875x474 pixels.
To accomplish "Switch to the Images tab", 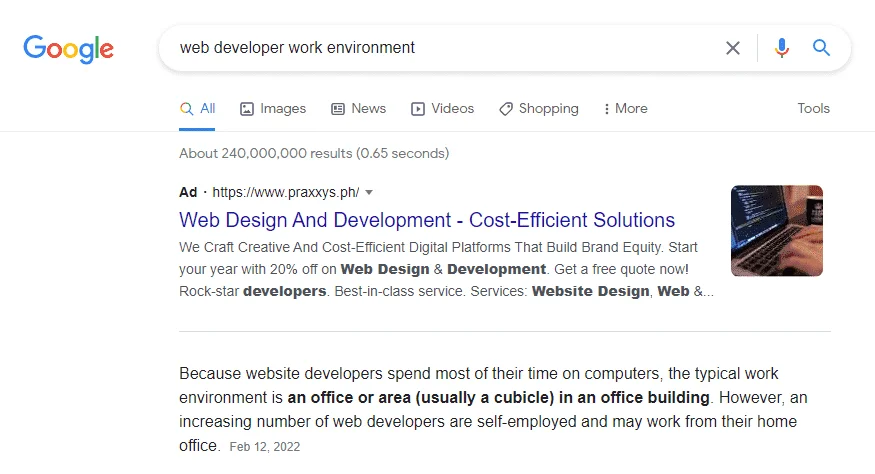I will coord(273,108).
